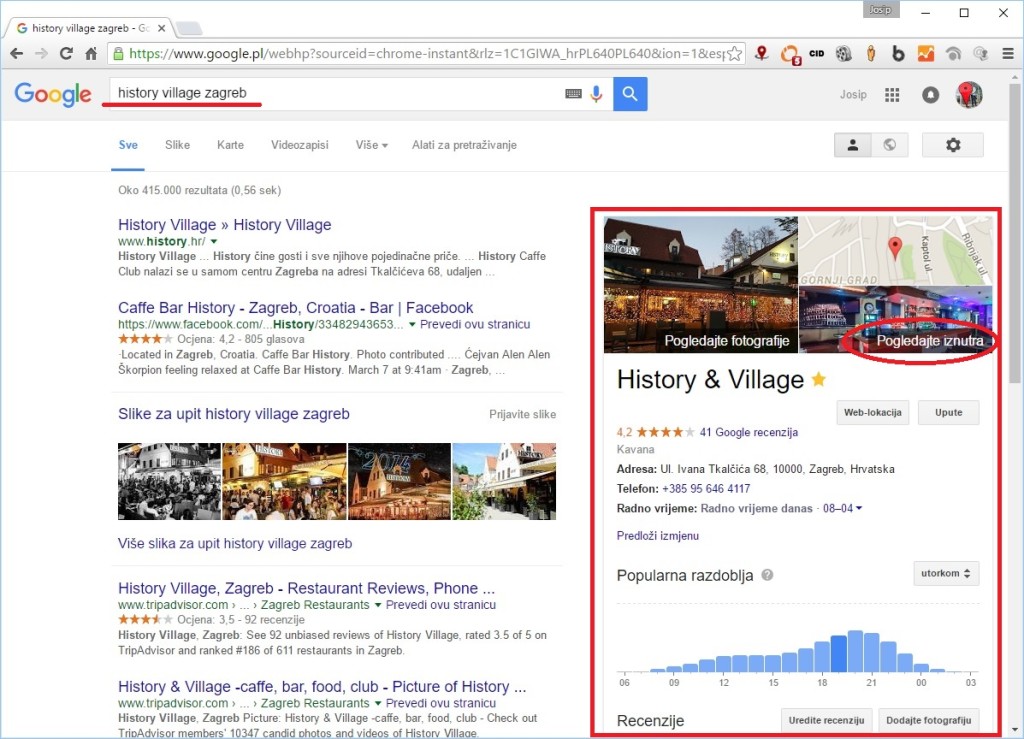This screenshot has height=739, width=1024.
Task: Open the film reel extension icon
Action: (x=844, y=54)
